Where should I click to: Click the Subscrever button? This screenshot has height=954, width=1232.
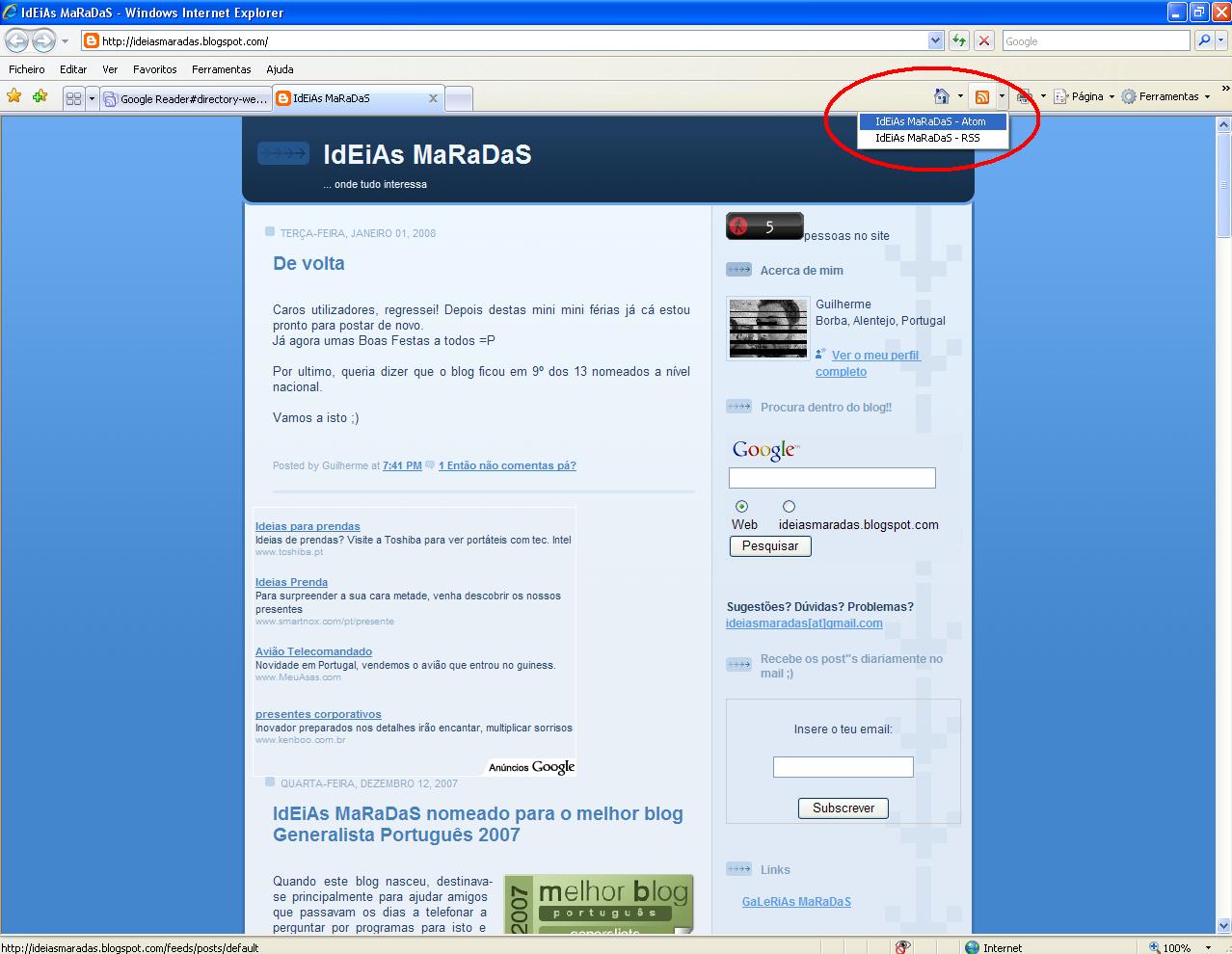(844, 808)
